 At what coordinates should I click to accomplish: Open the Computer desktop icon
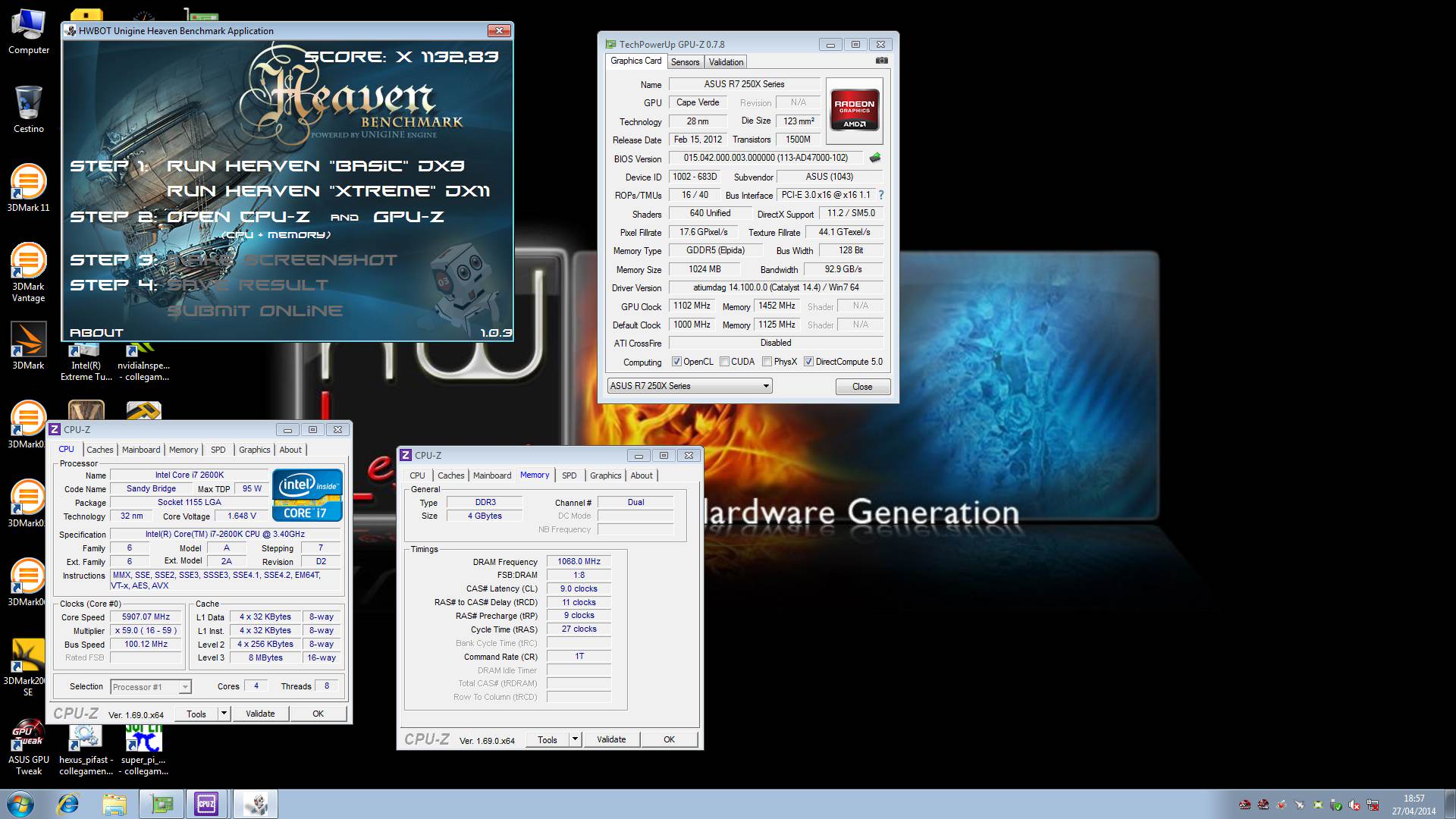28,30
